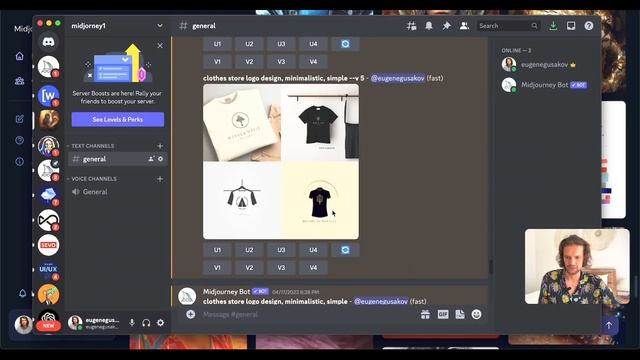Click the info icon in background sidebar
This screenshot has height=360, width=640.
(x=20, y=161)
